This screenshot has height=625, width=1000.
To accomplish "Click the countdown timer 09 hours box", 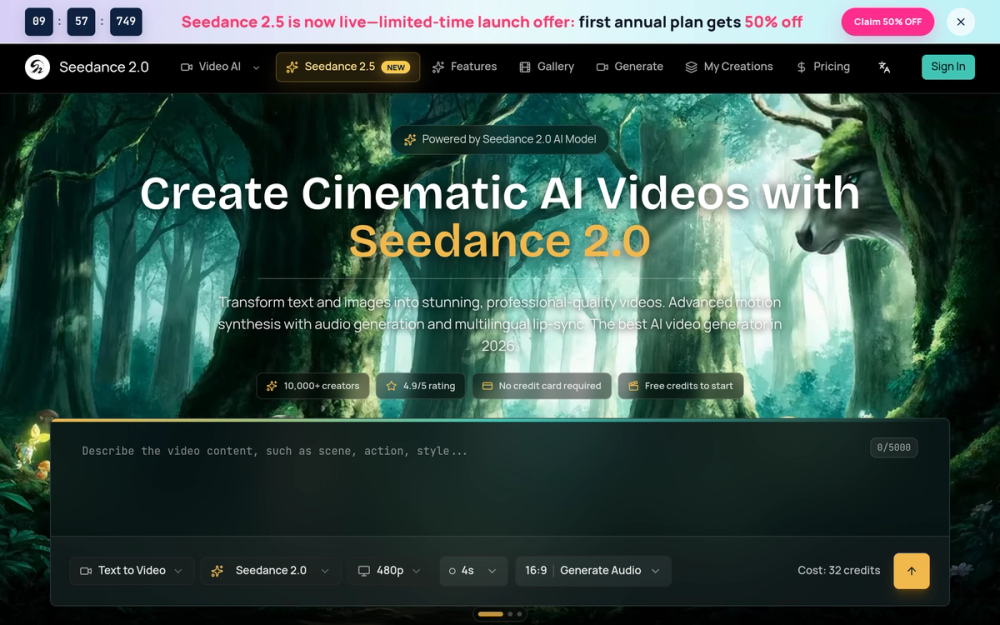I will pos(39,22).
